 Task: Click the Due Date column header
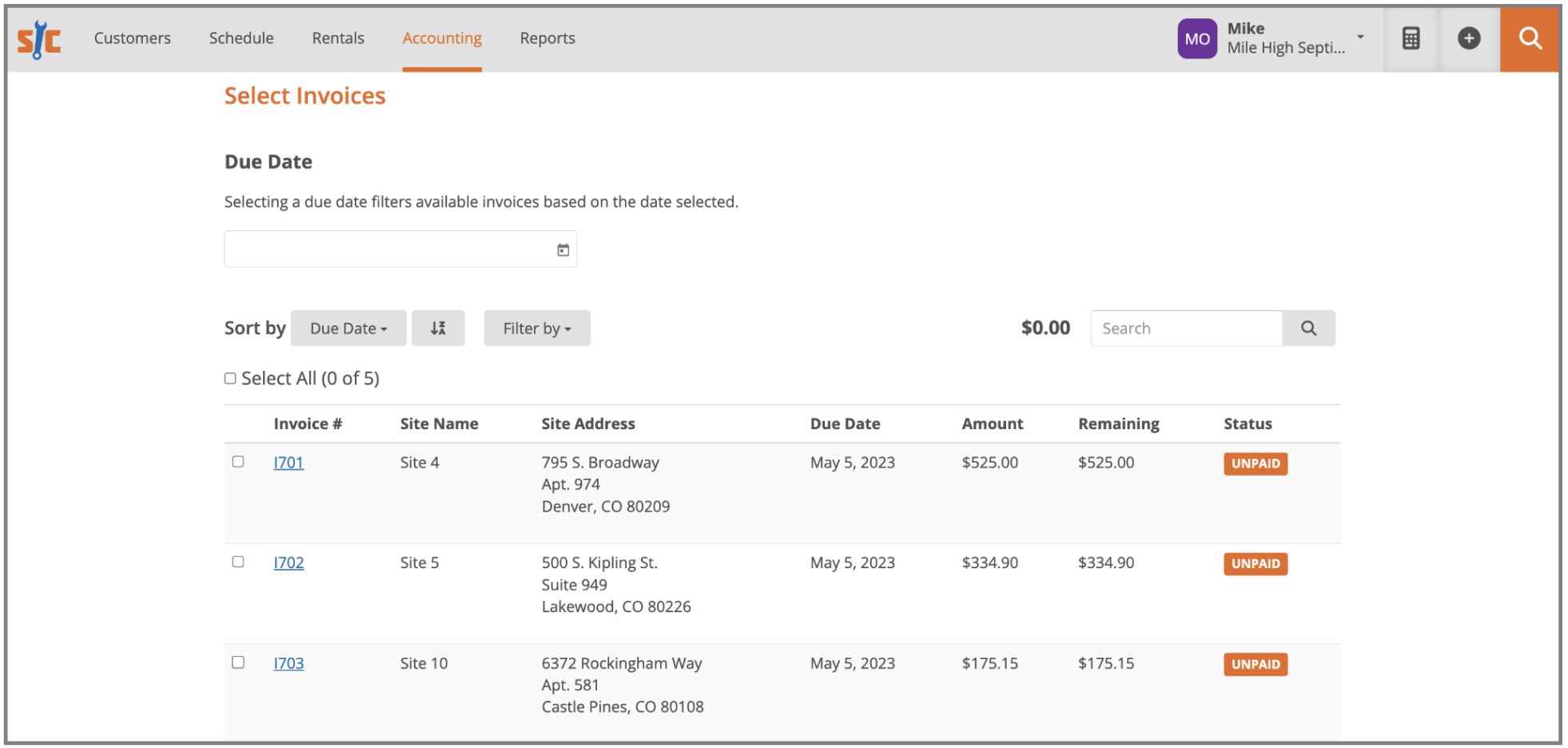click(845, 424)
